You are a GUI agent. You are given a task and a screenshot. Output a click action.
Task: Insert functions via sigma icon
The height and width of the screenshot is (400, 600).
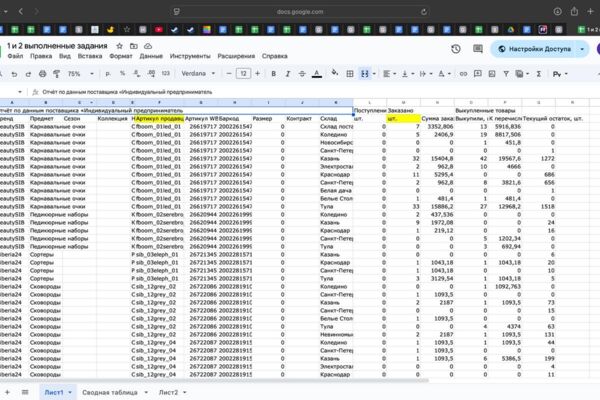[539, 73]
